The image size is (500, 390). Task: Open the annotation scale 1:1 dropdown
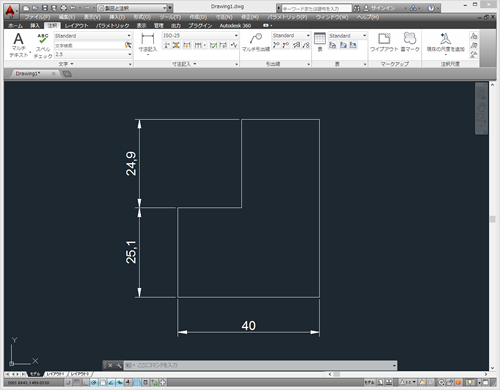pos(408,382)
